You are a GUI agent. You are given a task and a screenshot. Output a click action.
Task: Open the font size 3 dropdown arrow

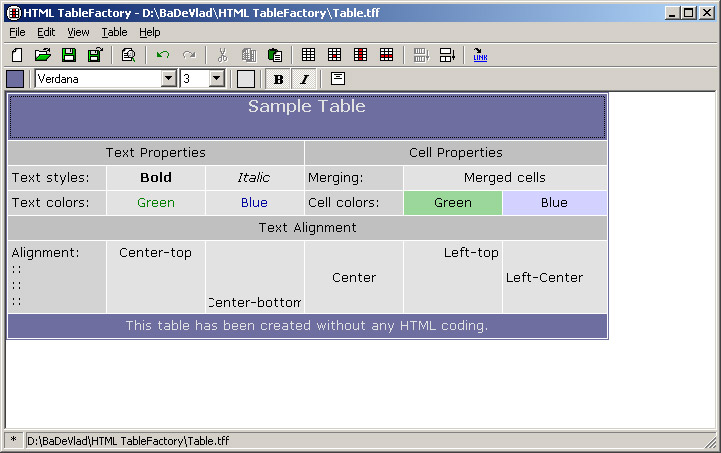[216, 79]
